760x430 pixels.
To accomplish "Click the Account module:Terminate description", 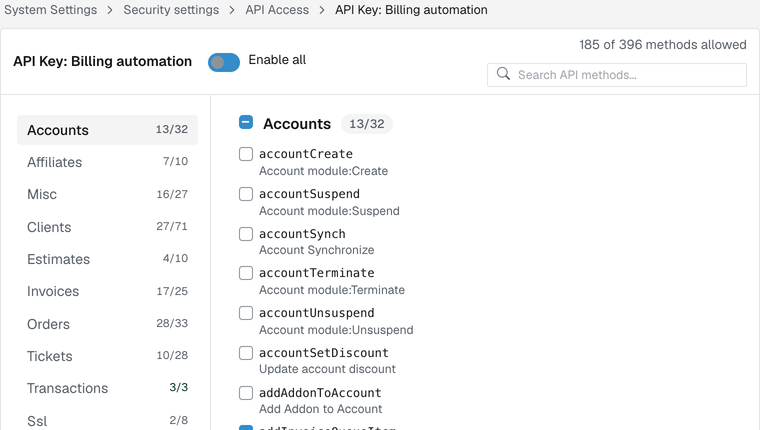I will coord(332,290).
